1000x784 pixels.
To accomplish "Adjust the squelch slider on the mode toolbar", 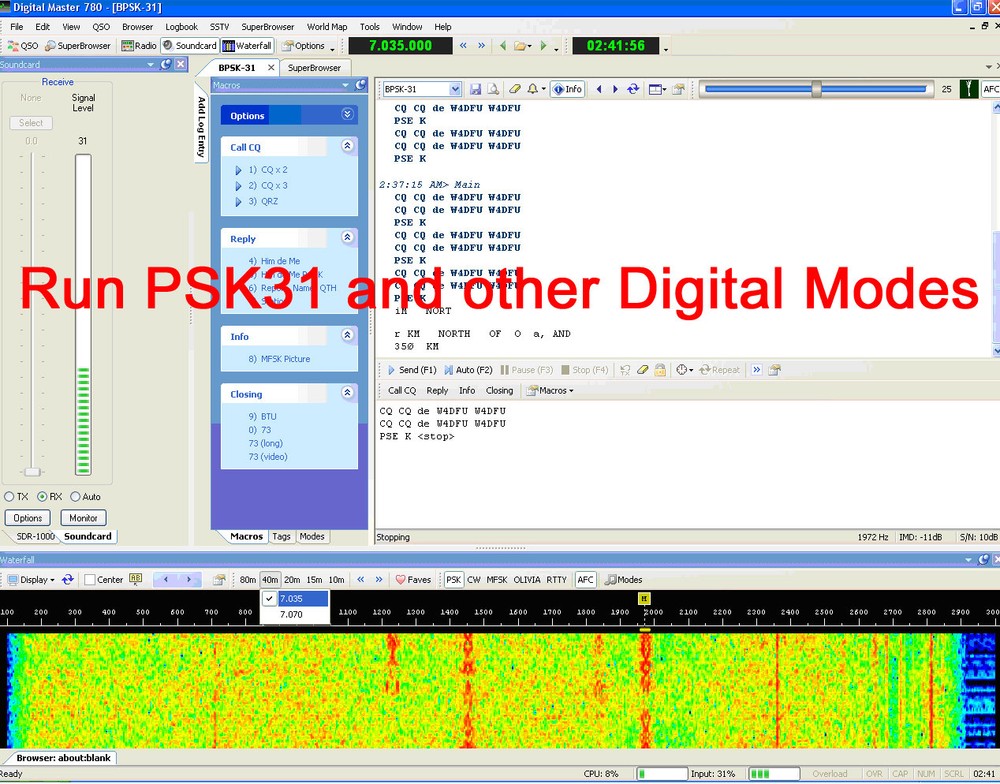I will 815,88.
